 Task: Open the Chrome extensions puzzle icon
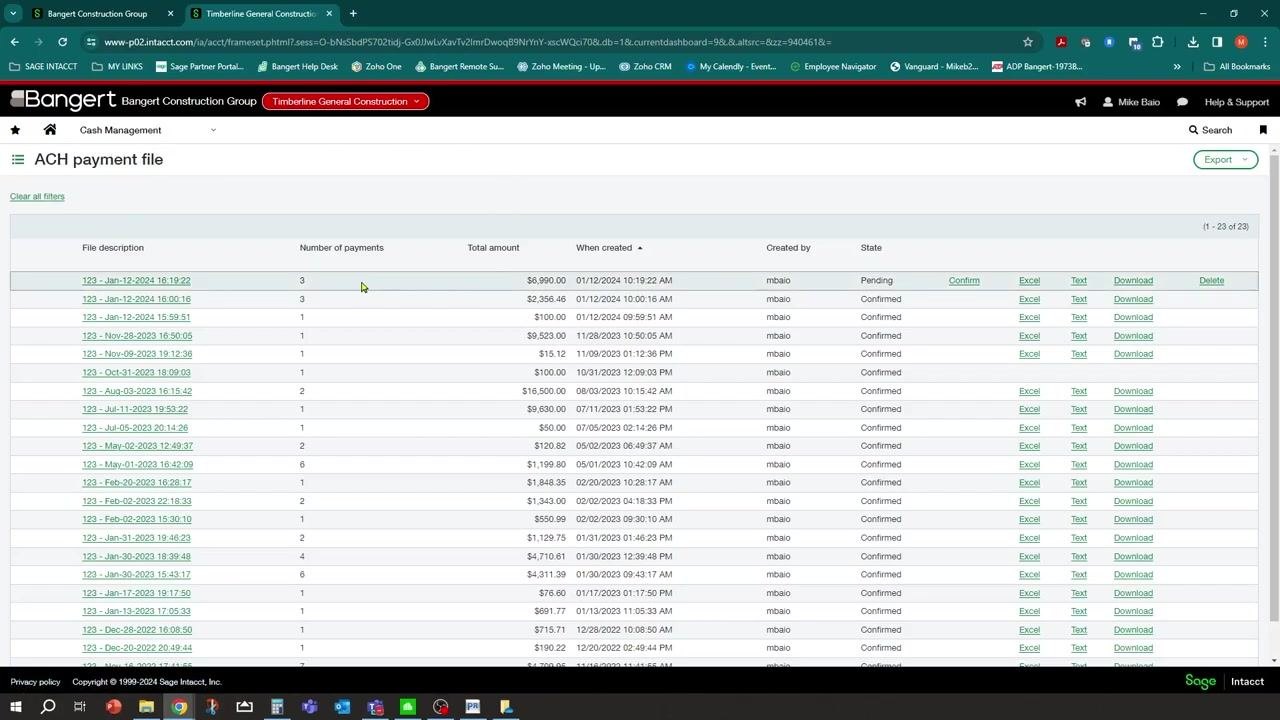click(x=1157, y=42)
